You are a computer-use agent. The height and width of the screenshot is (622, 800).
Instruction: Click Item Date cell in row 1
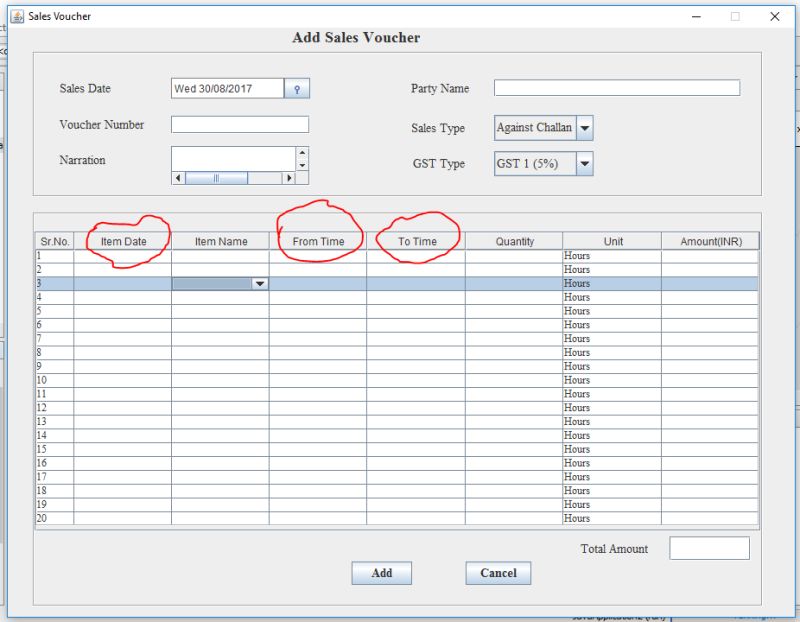[122, 256]
